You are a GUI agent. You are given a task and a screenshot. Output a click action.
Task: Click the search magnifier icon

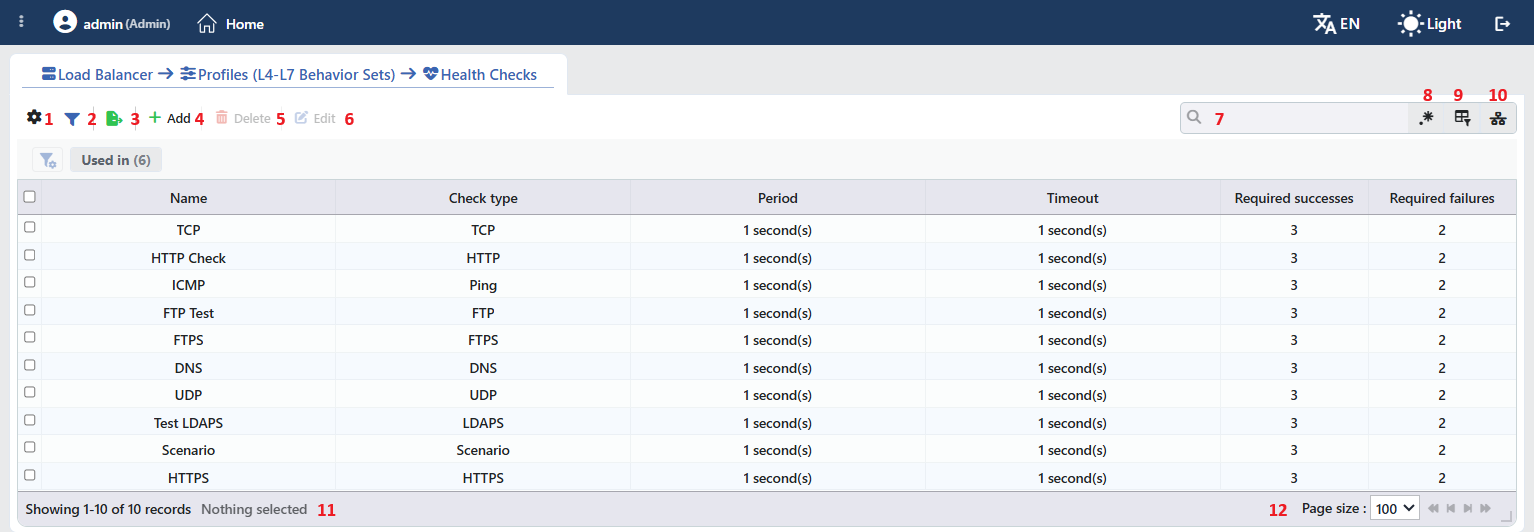1194,118
